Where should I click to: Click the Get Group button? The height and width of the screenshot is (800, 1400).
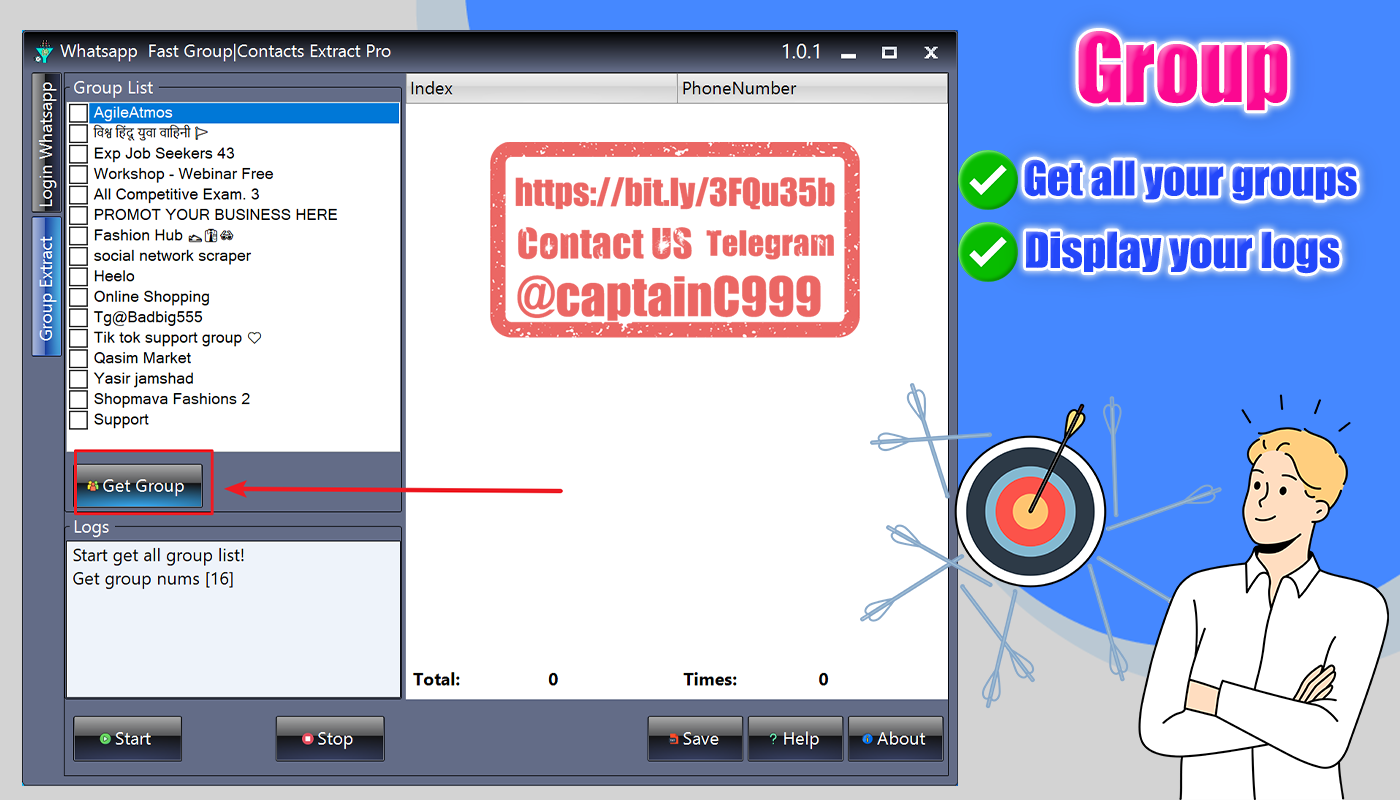[139, 486]
